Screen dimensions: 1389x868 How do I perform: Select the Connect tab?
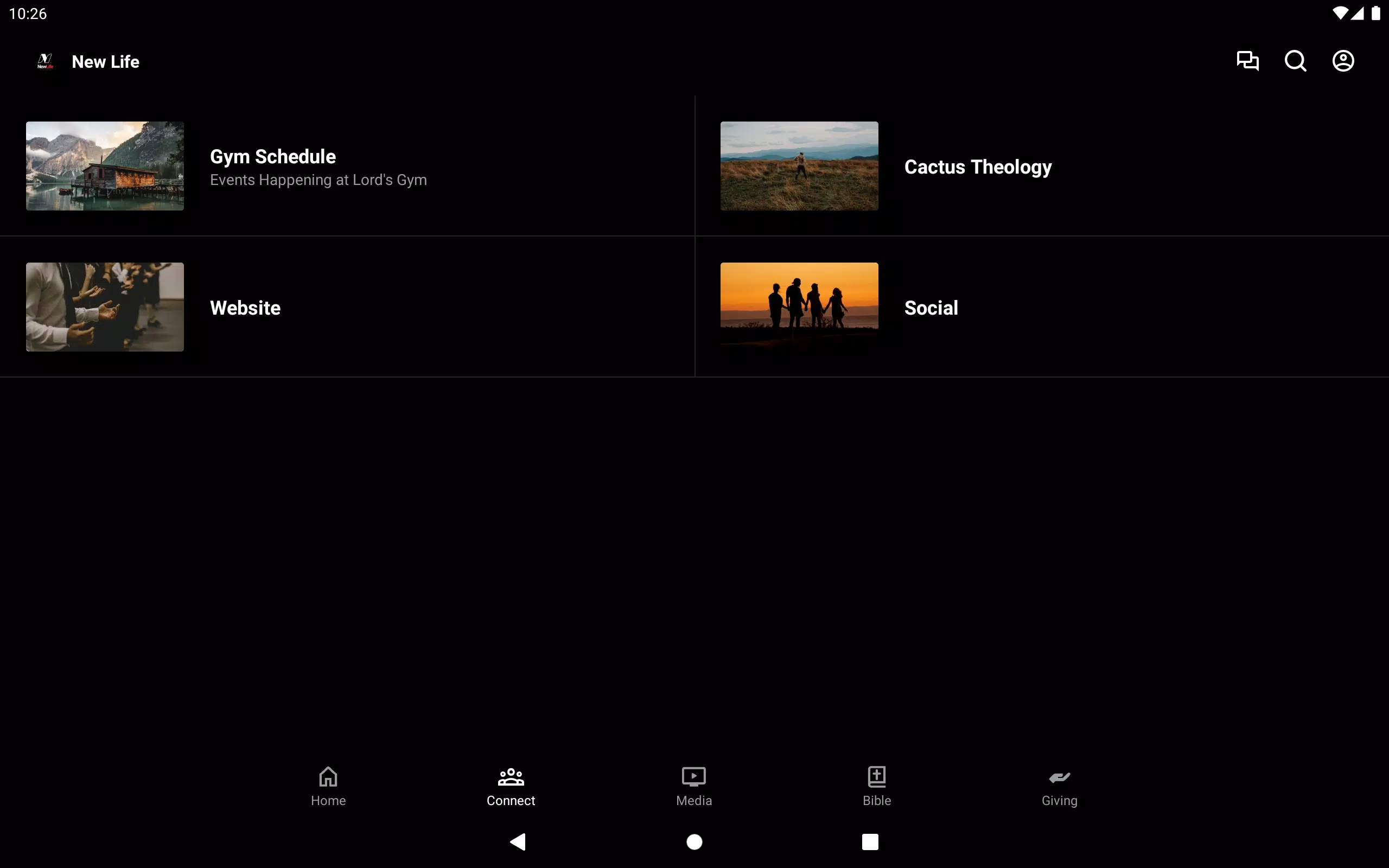click(x=511, y=787)
